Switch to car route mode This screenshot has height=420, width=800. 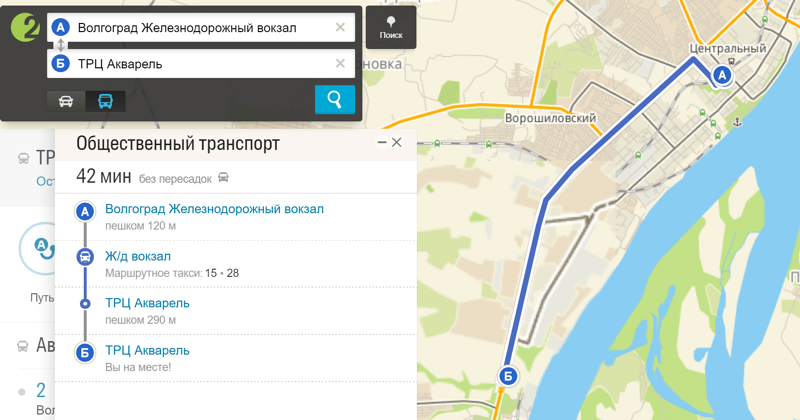tap(66, 101)
